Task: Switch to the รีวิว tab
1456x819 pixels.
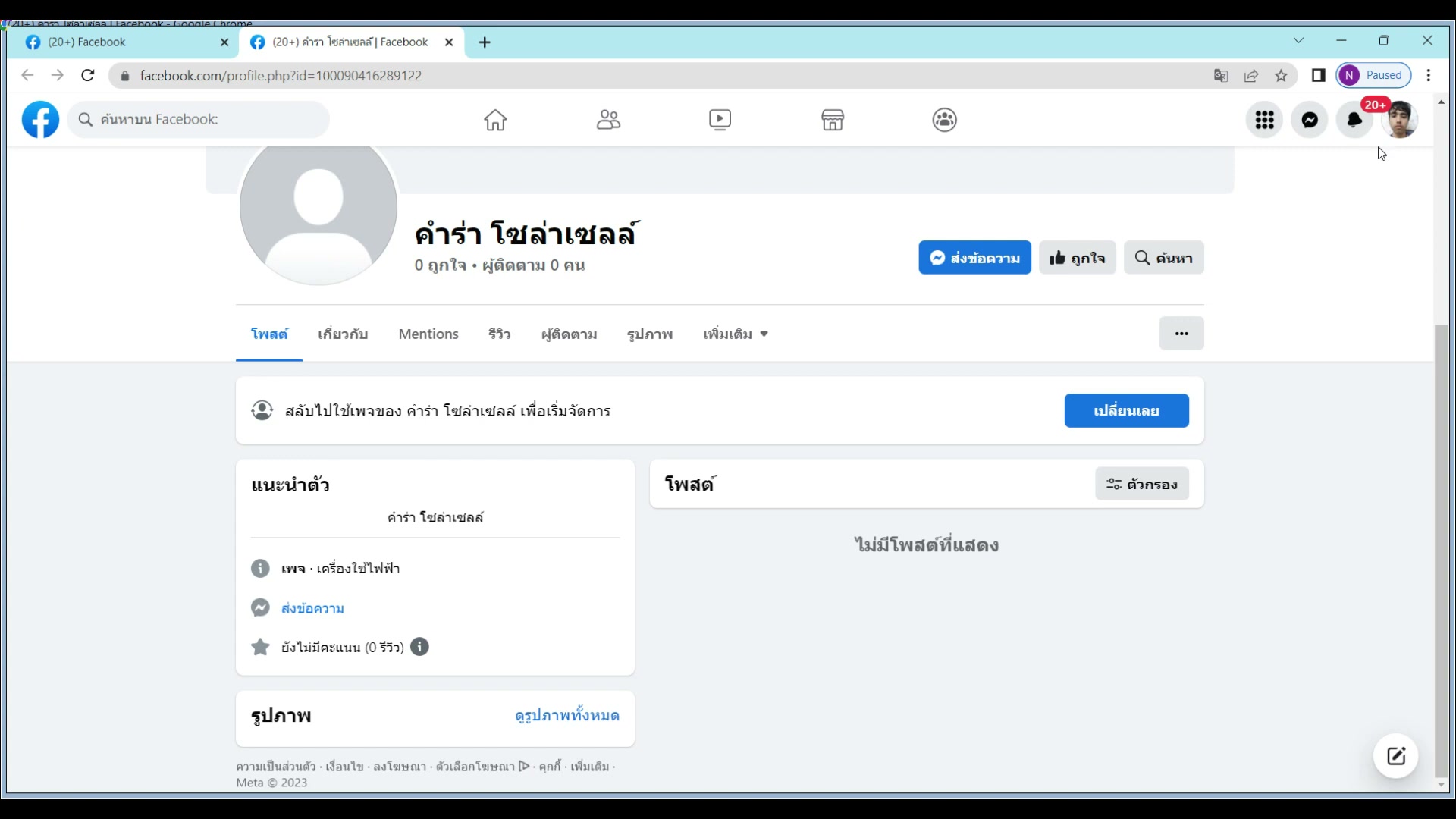Action: tap(499, 334)
